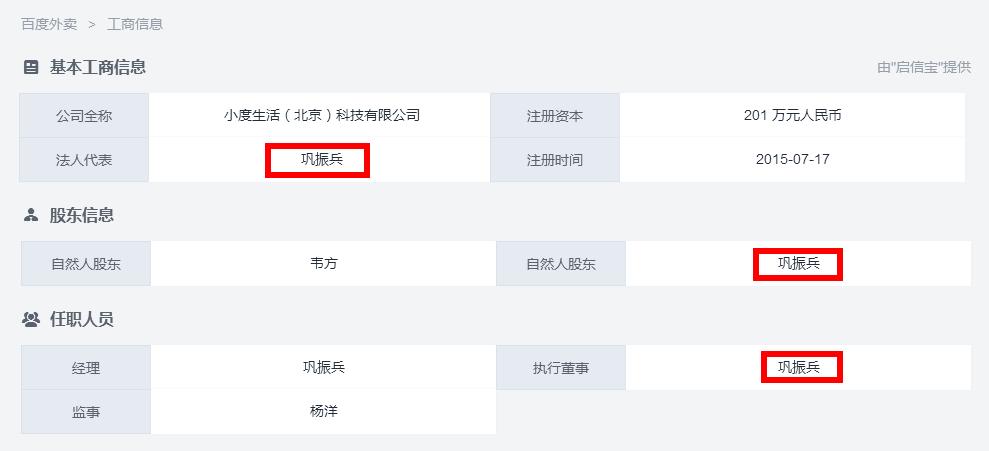Click the 注册资本 value 201 万元人民币

click(x=793, y=115)
